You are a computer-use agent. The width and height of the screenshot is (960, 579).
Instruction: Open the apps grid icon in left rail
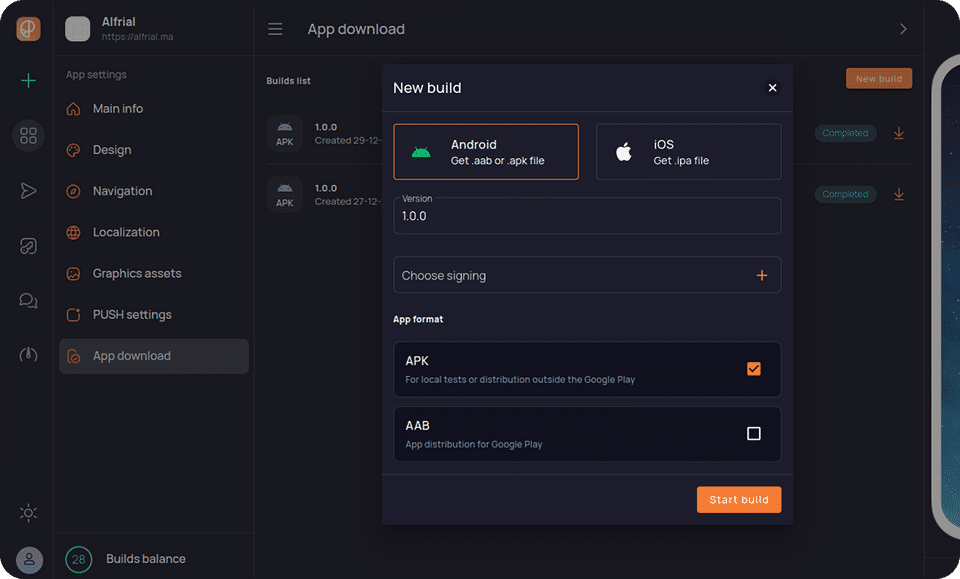[x=28, y=135]
